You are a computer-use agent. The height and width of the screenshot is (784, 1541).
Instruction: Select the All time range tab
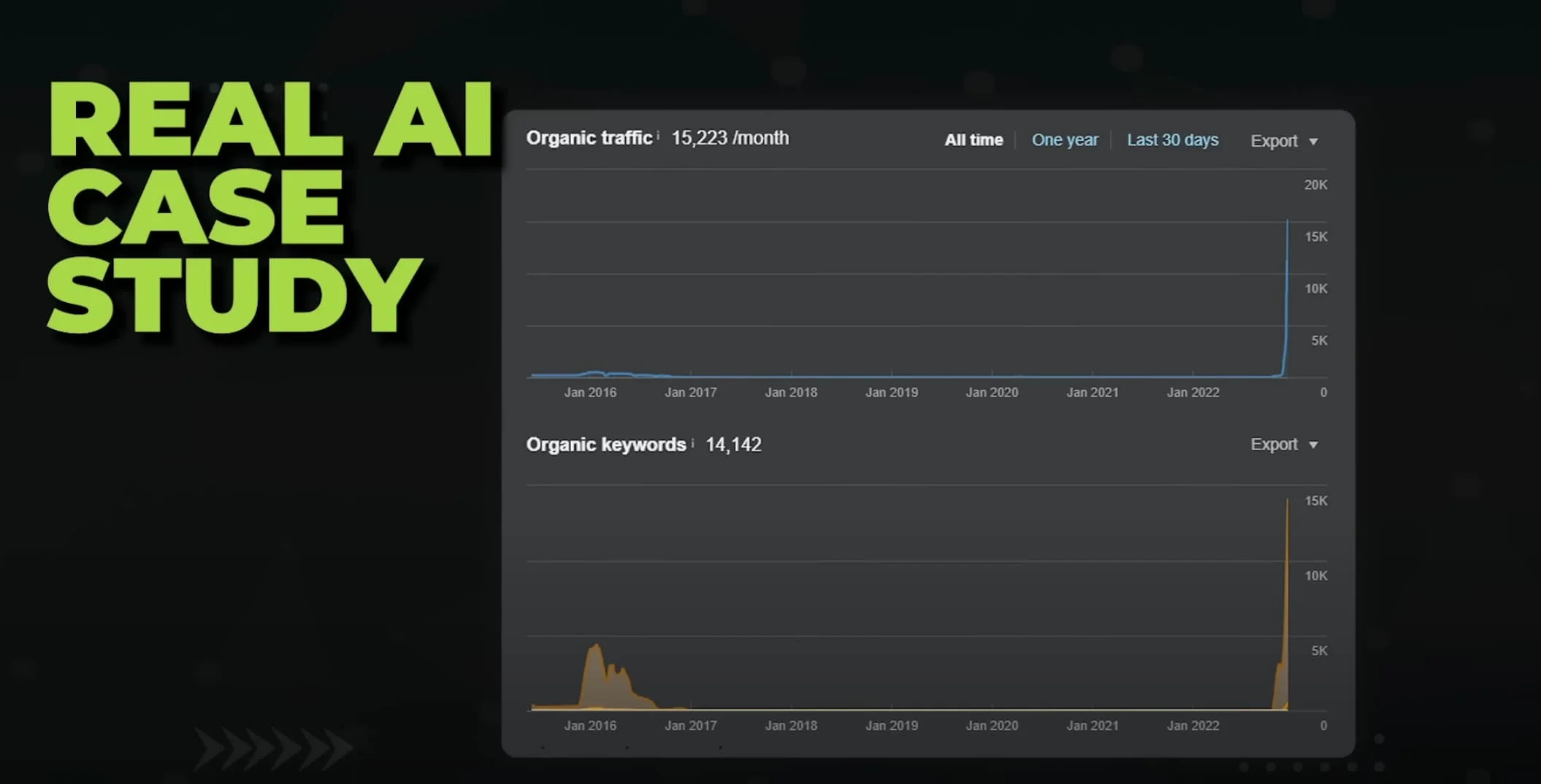(974, 140)
